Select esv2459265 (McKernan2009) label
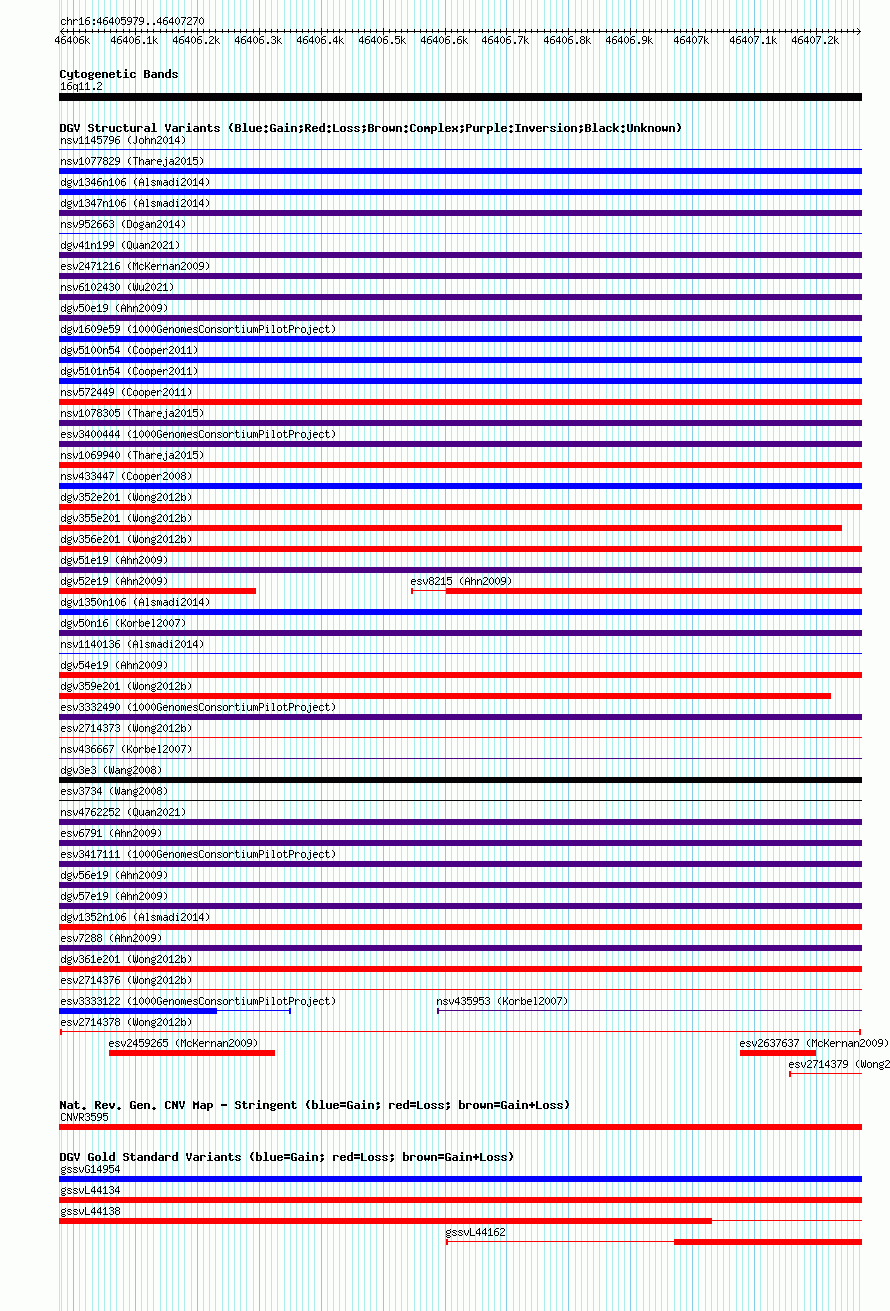890x1311 pixels. click(183, 1043)
